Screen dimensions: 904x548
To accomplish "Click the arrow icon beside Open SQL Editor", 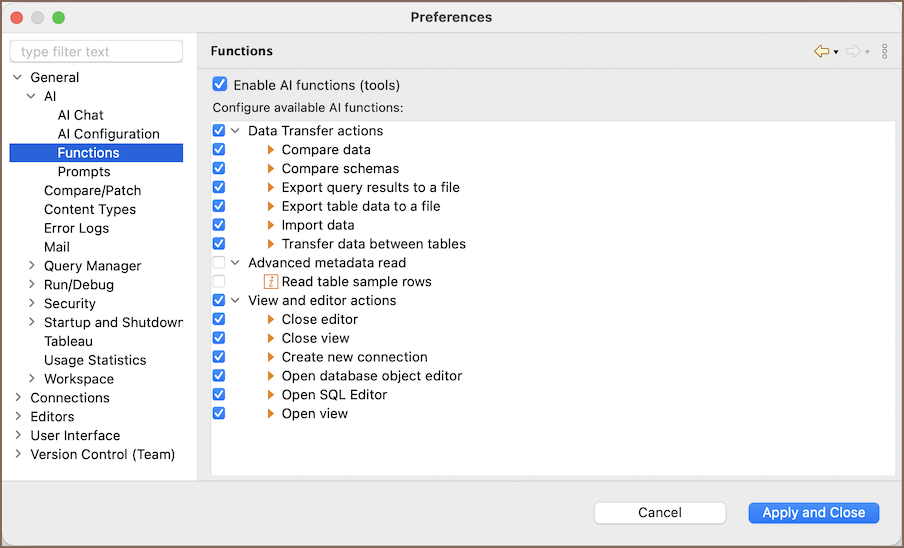I will [x=271, y=395].
